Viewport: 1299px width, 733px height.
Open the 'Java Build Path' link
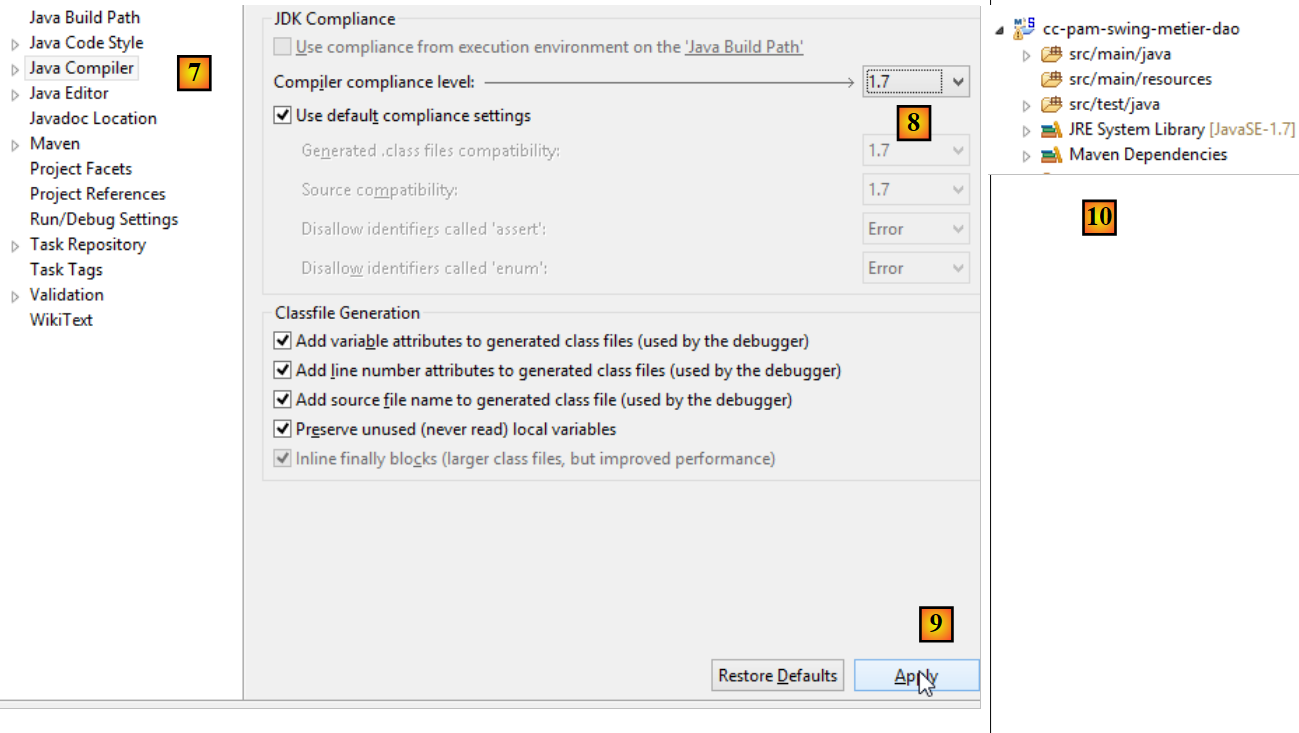(744, 47)
